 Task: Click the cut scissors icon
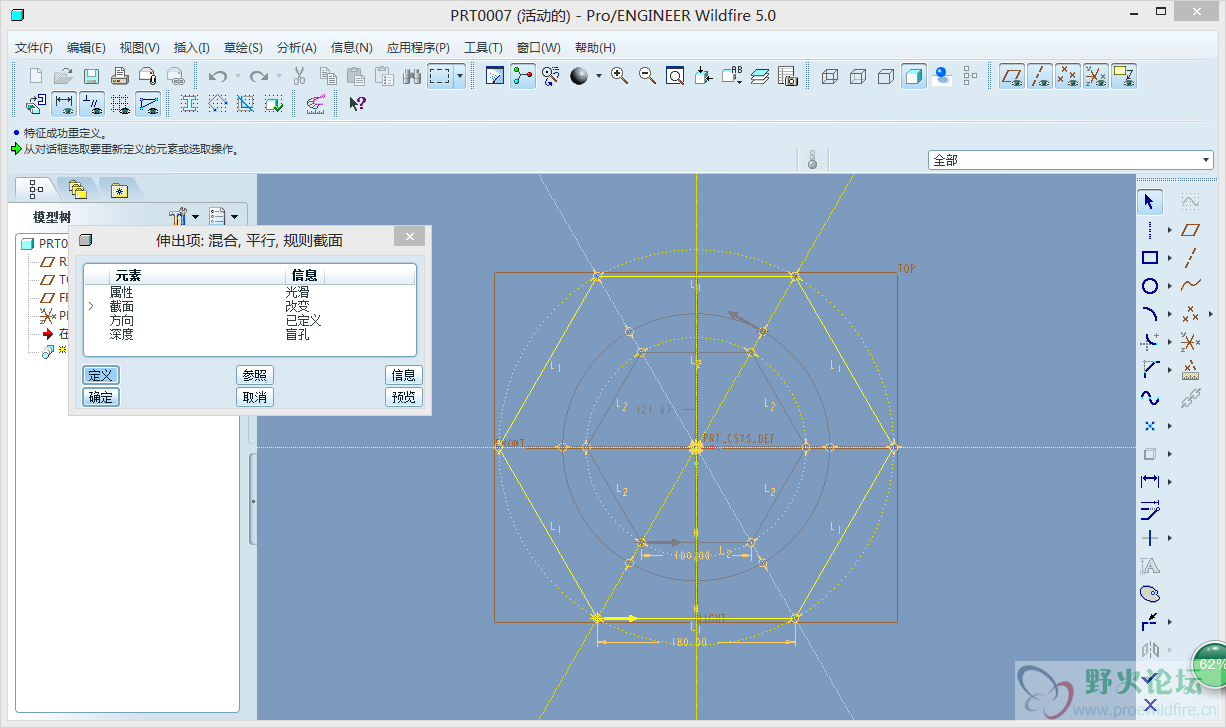click(298, 76)
